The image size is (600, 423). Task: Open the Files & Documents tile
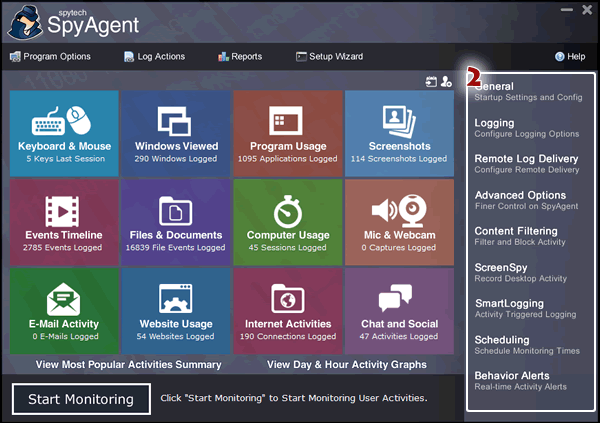pos(176,222)
